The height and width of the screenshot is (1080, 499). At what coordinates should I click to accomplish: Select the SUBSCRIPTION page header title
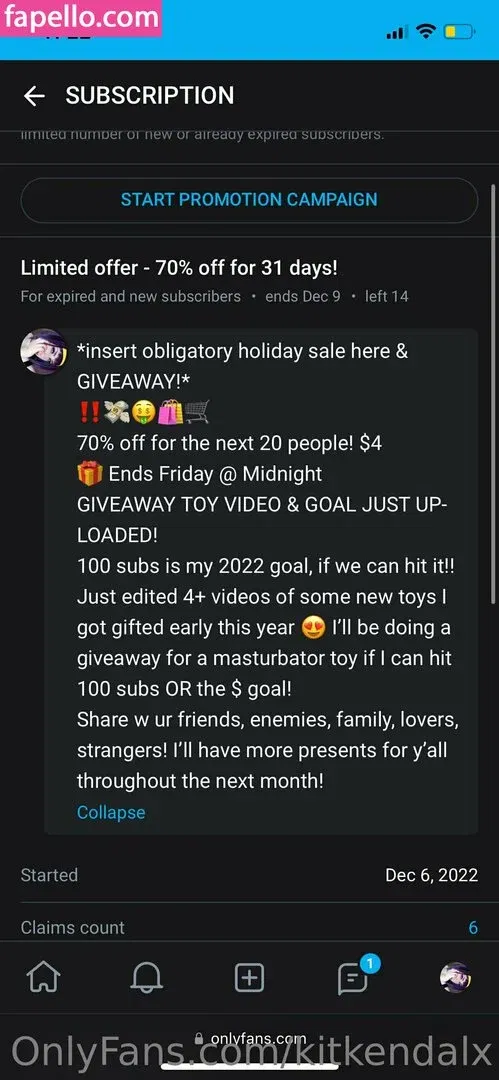pos(150,96)
